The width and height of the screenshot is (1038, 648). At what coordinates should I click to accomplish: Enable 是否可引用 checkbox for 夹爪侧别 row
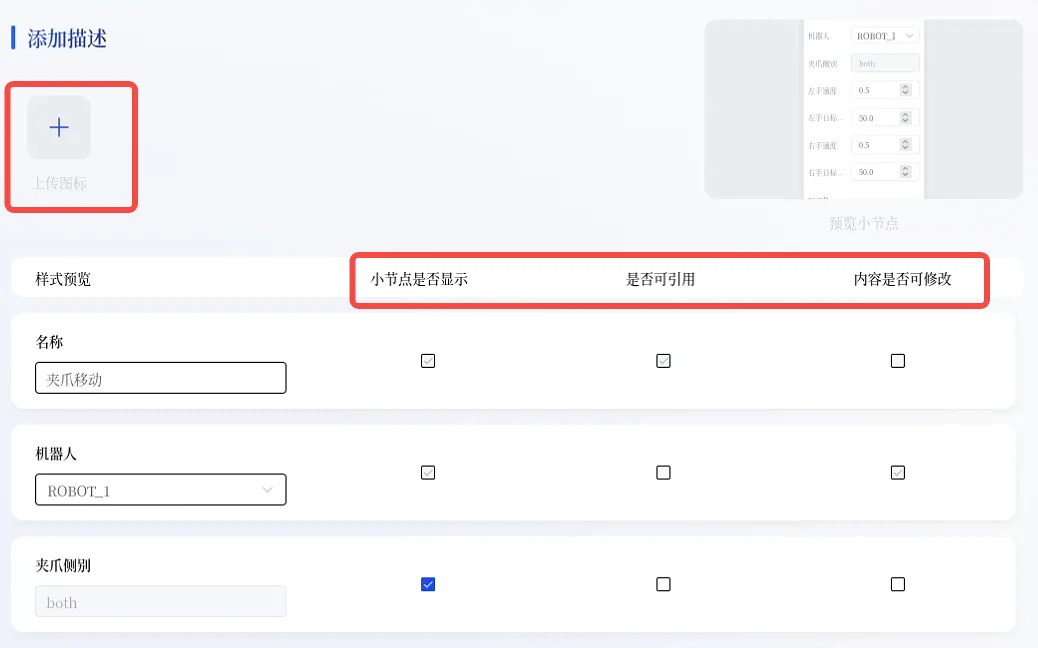(x=663, y=584)
